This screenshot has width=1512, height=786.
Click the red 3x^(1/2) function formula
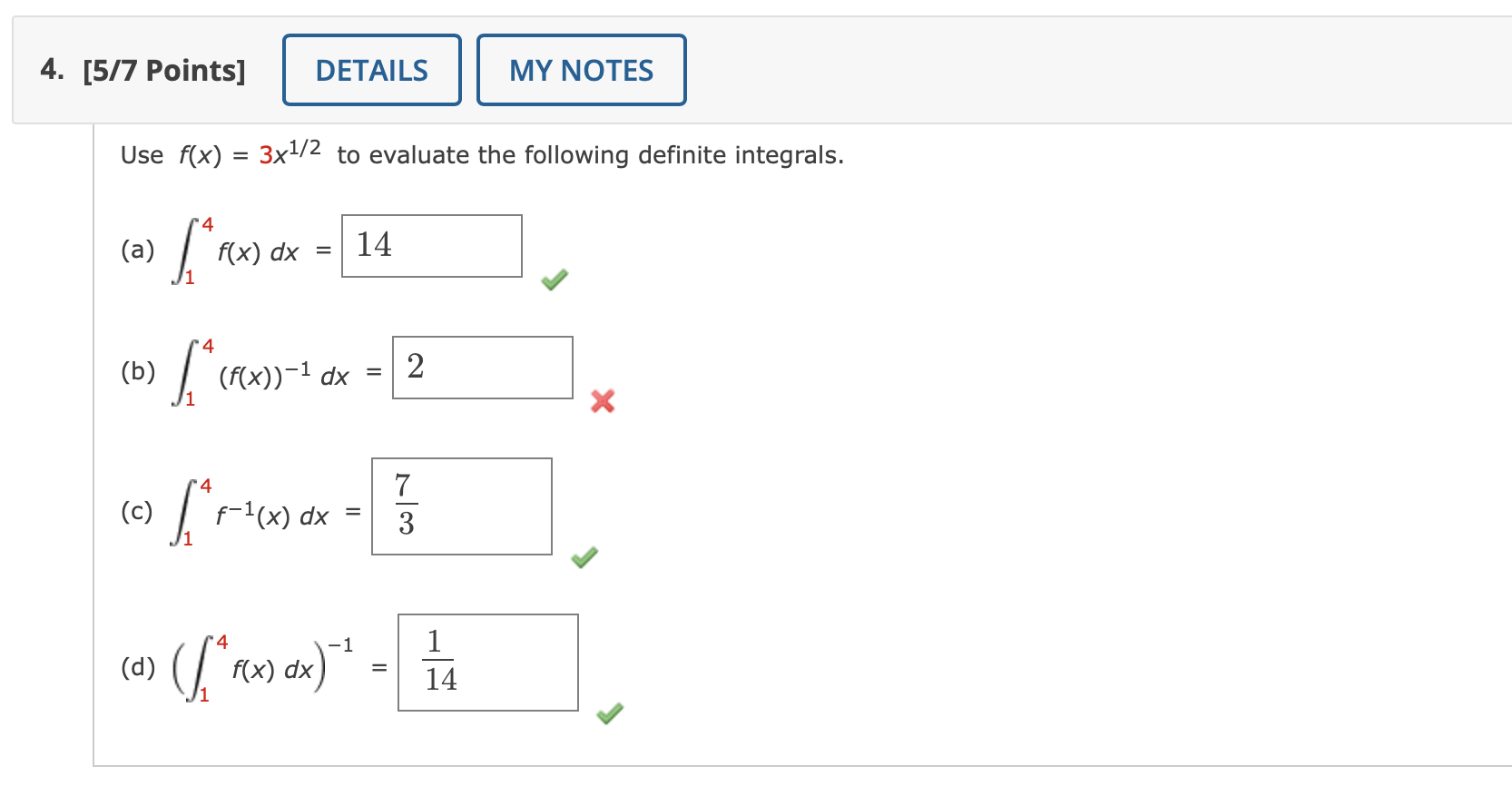click(x=290, y=152)
